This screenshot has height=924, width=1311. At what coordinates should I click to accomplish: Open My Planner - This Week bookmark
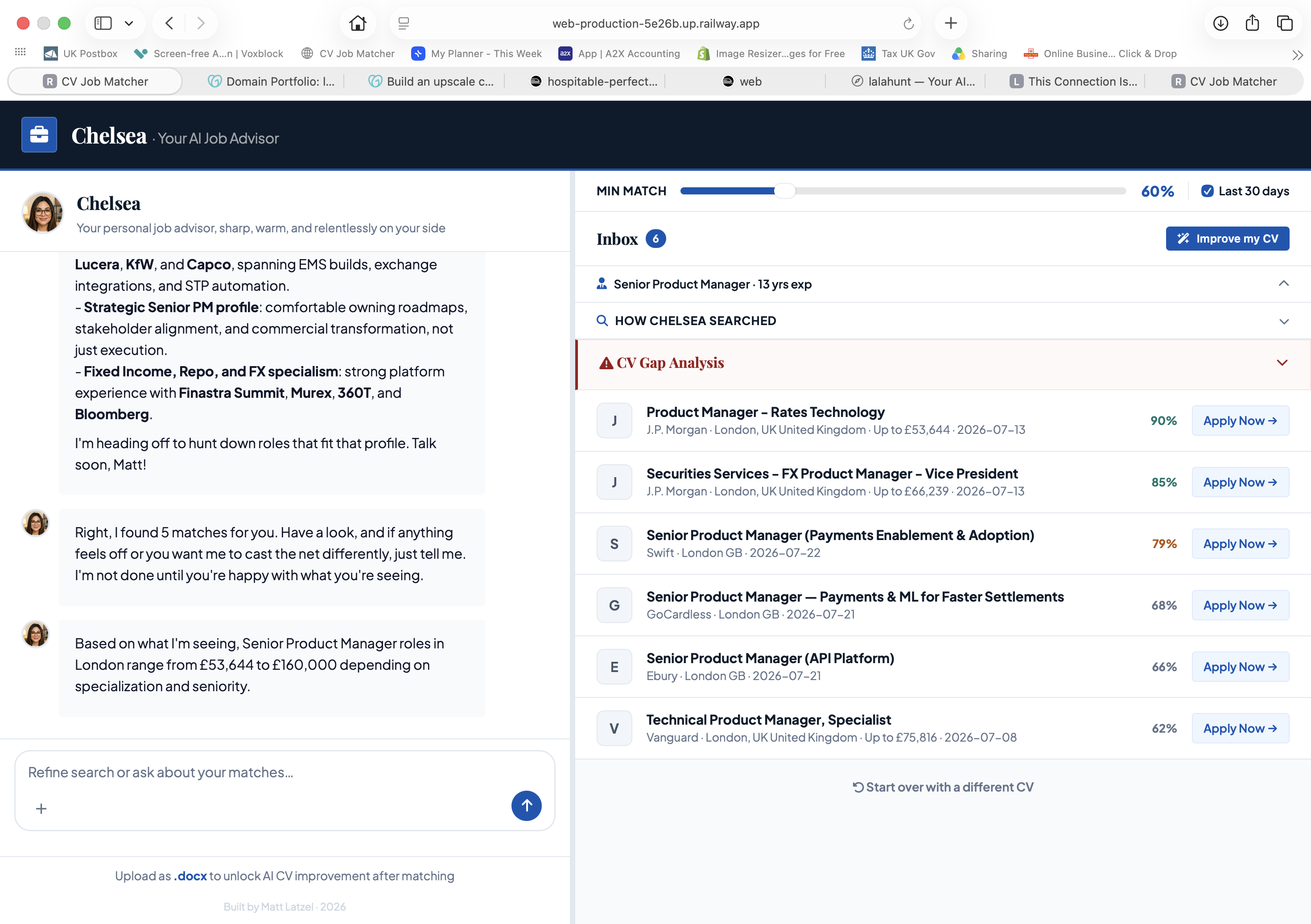click(476, 54)
